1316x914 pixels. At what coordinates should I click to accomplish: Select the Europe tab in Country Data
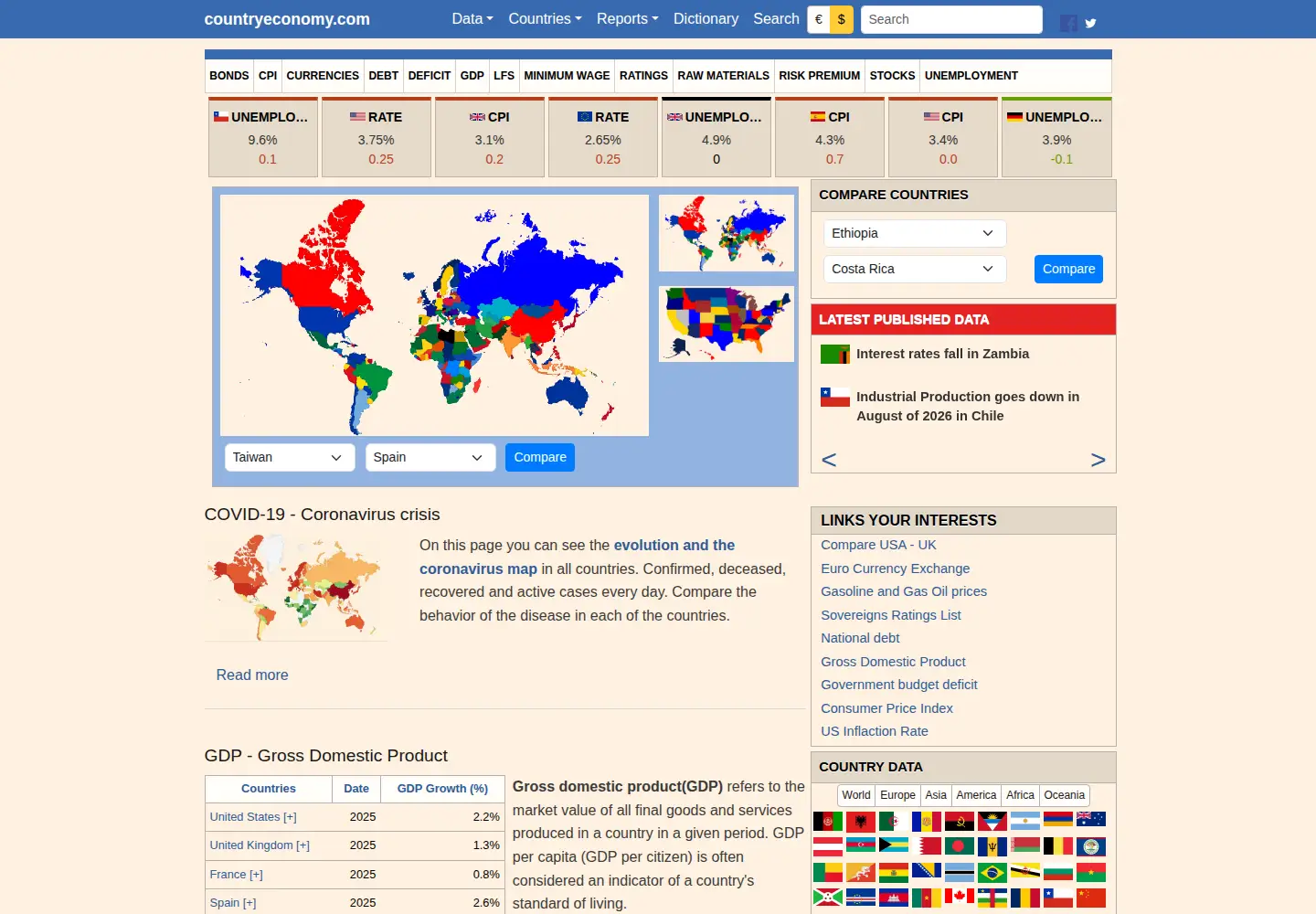897,795
